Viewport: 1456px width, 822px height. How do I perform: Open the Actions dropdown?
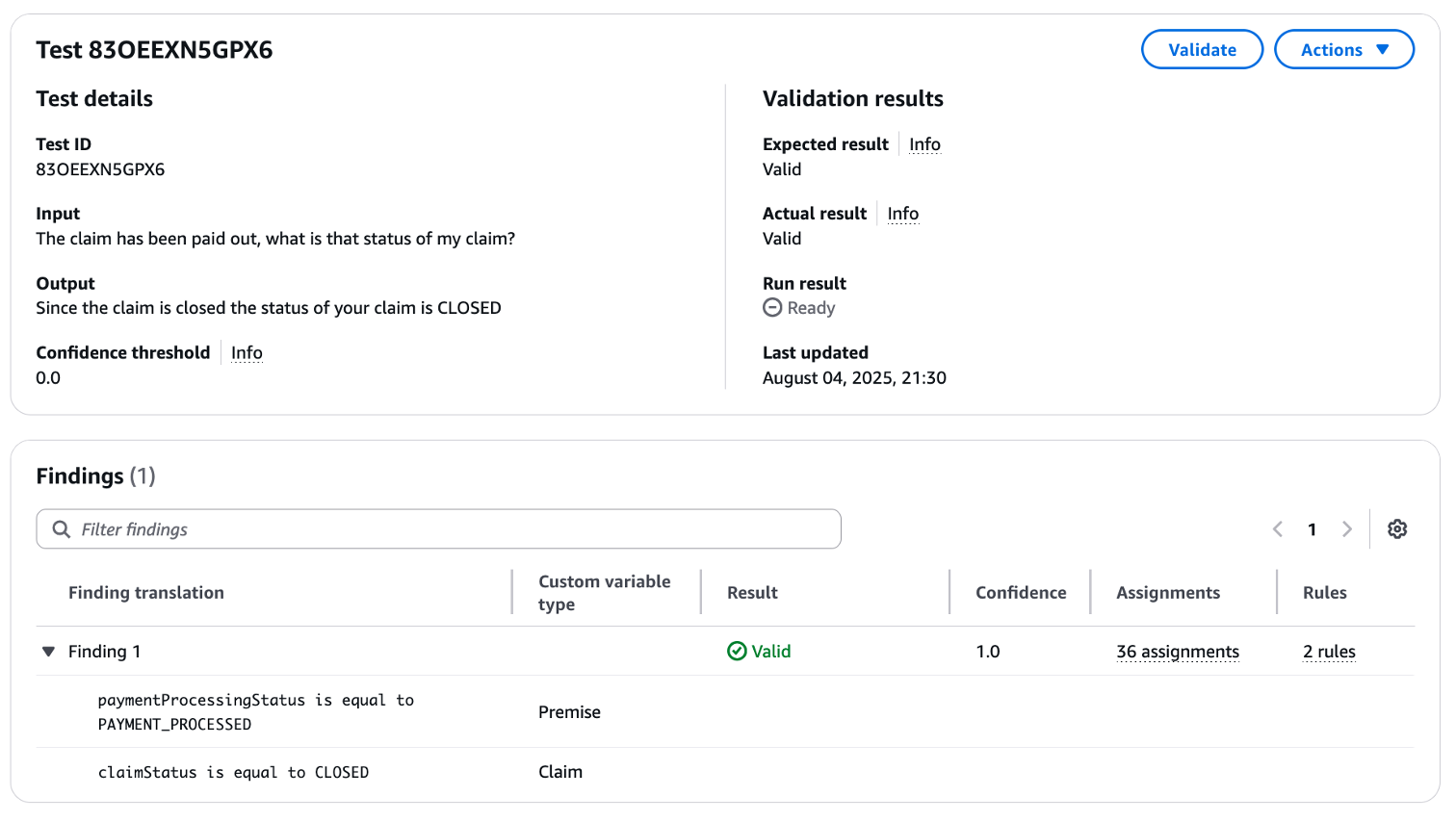pos(1344,49)
